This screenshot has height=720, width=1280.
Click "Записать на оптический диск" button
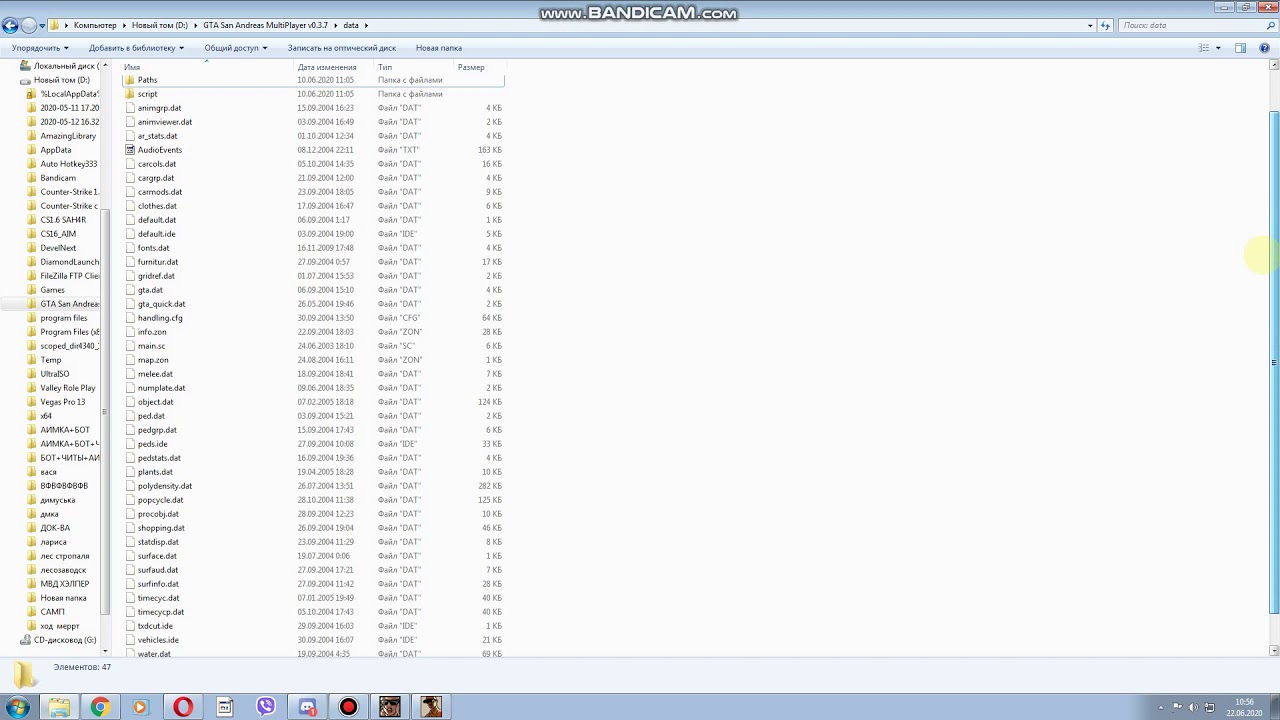pyautogui.click(x=341, y=48)
